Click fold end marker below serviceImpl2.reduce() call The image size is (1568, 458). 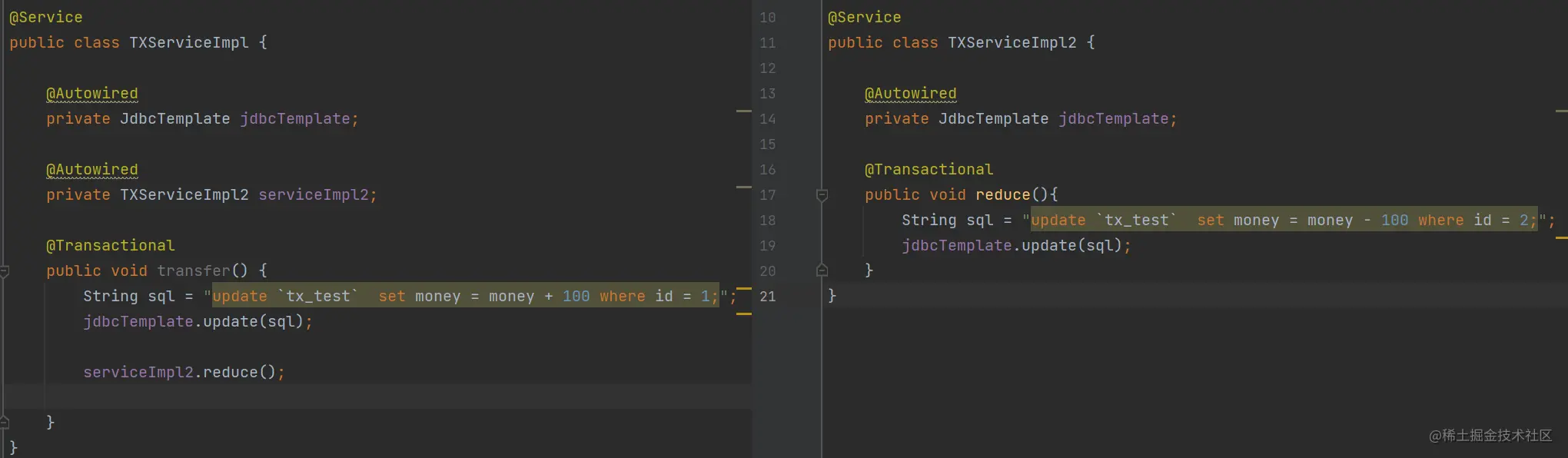(4, 422)
